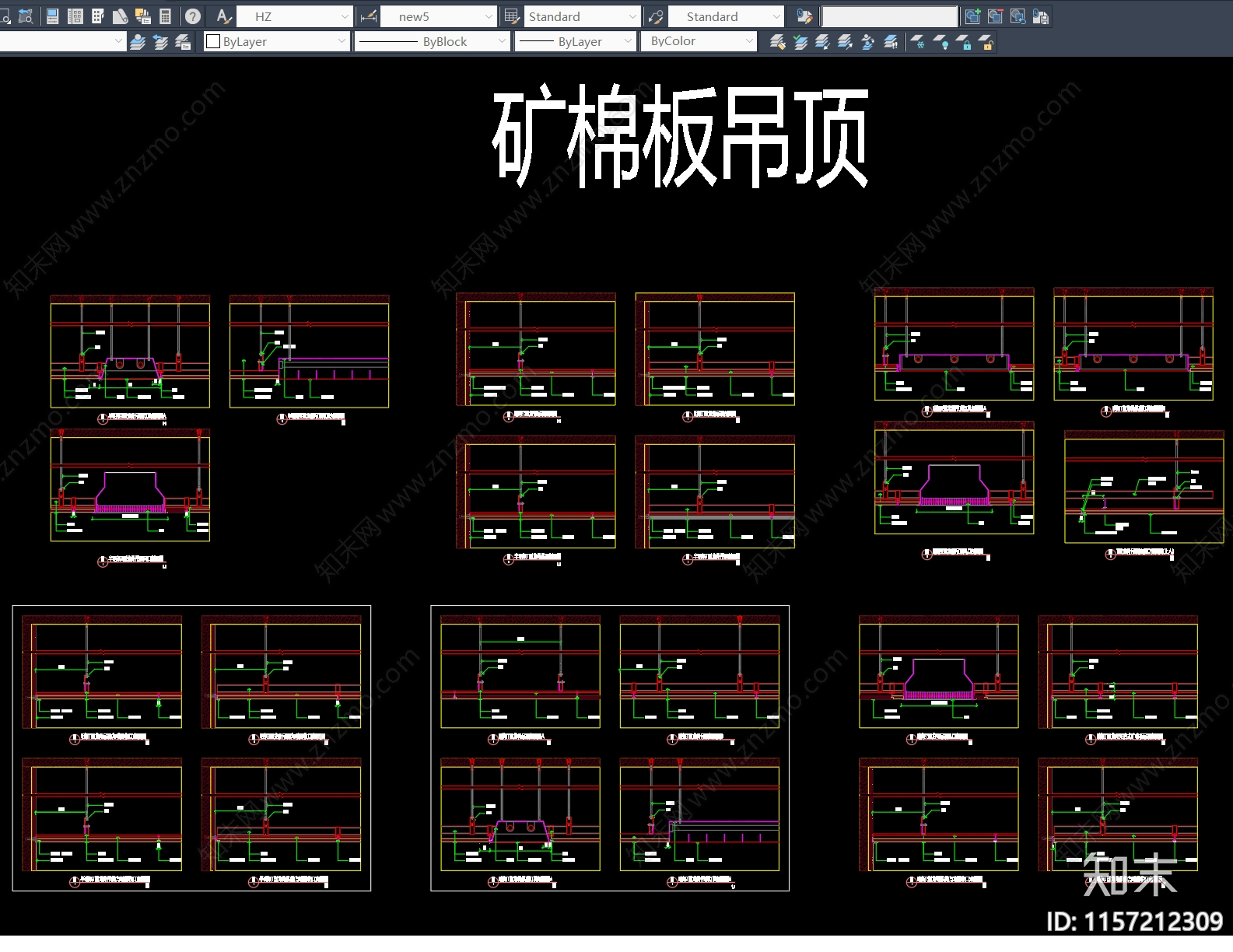
Task: Open the Layer States Manager icon
Action: 184,42
